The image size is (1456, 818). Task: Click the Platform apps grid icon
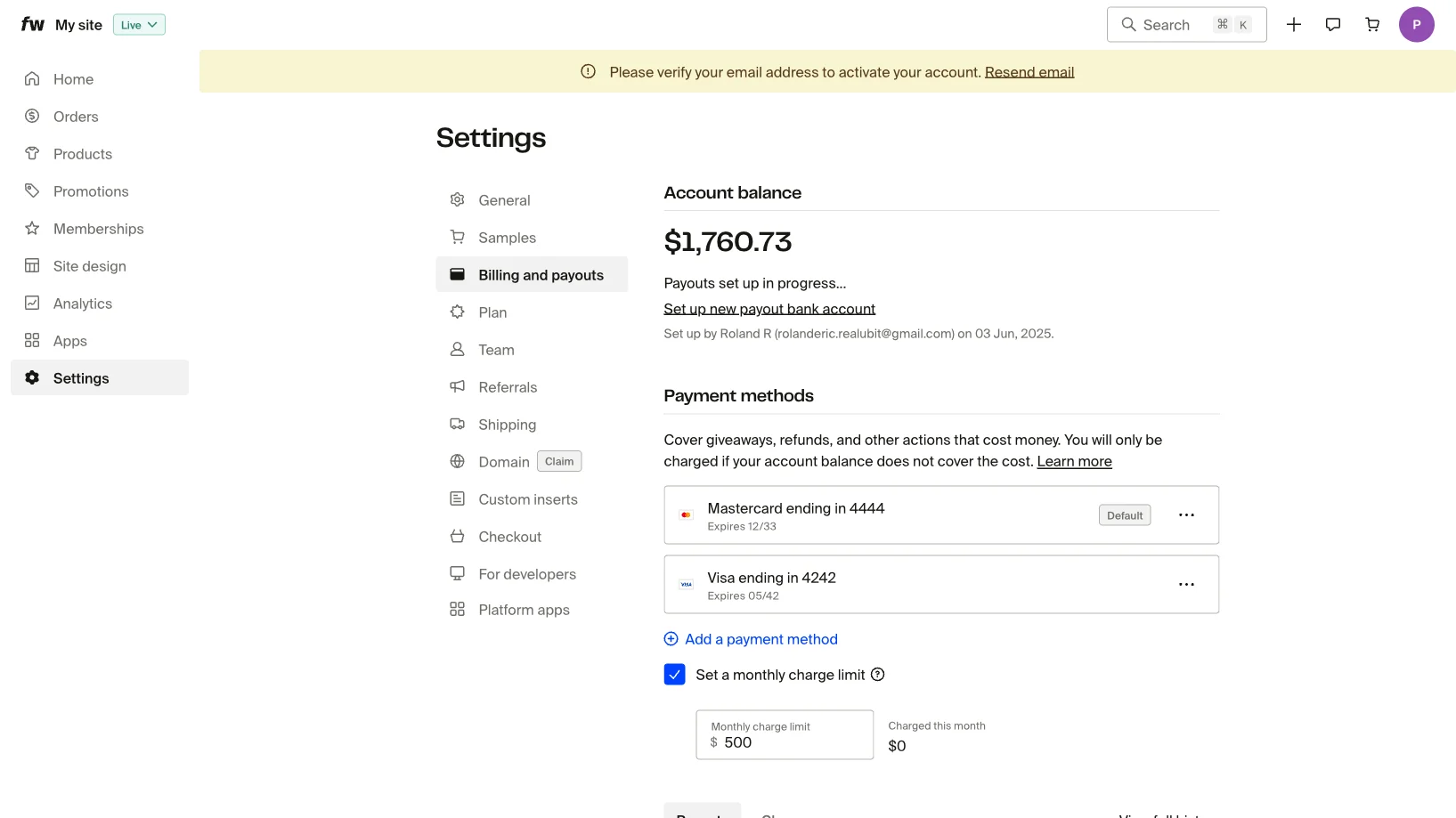tap(457, 609)
